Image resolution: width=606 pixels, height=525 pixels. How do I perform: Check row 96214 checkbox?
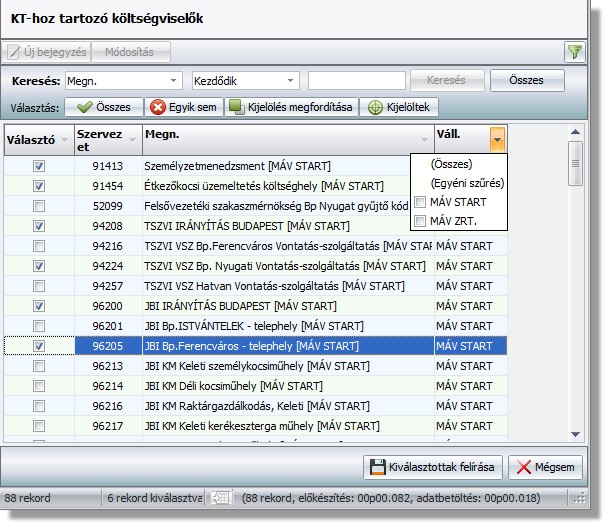pos(39,386)
